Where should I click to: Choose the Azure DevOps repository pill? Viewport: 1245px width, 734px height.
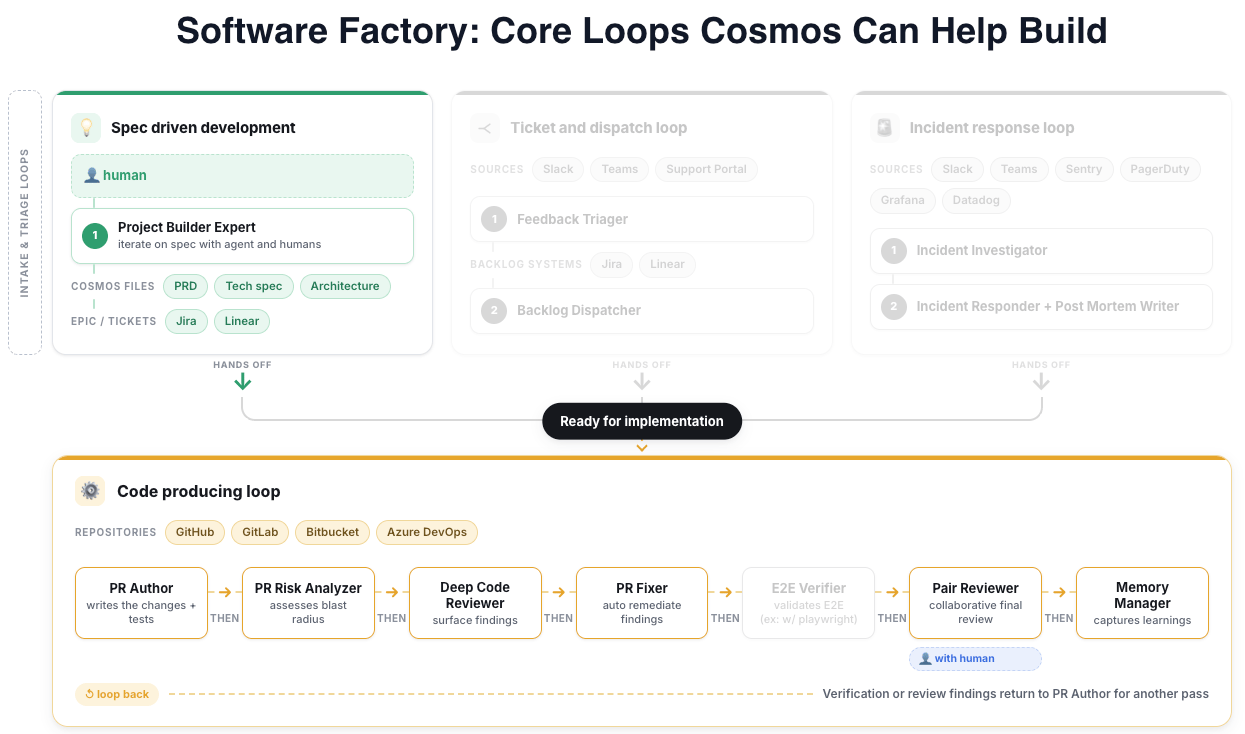click(427, 532)
